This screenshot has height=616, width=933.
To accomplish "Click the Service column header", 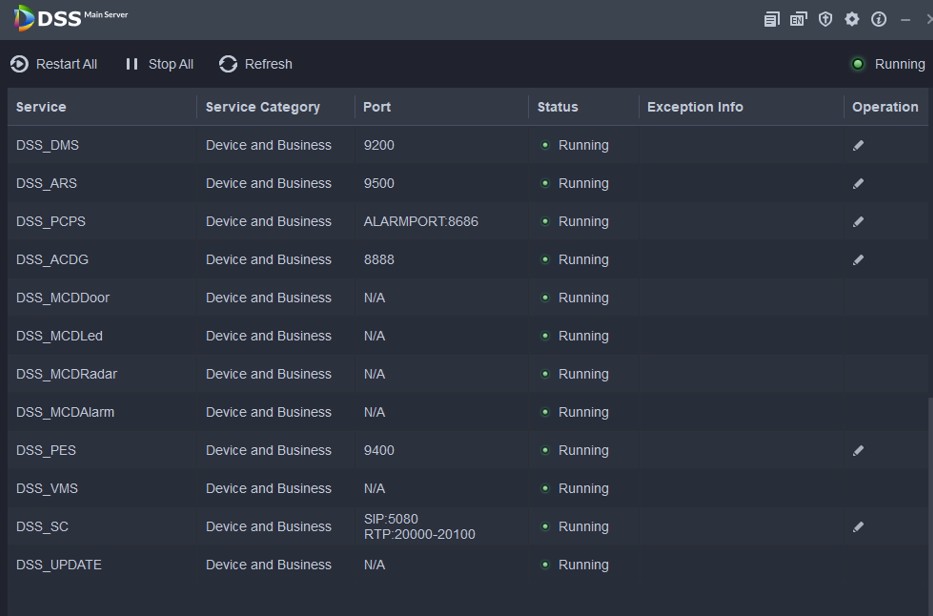I will (41, 107).
